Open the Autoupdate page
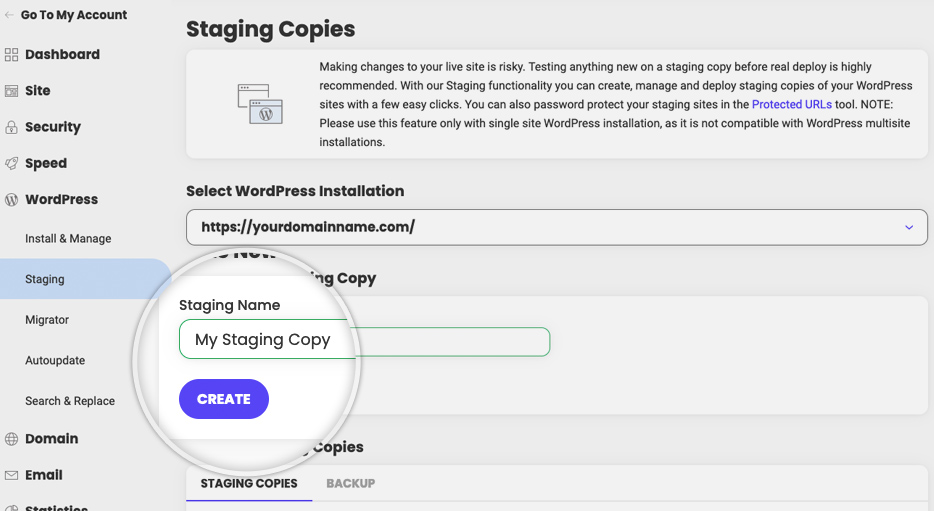The width and height of the screenshot is (934, 511). coord(55,360)
